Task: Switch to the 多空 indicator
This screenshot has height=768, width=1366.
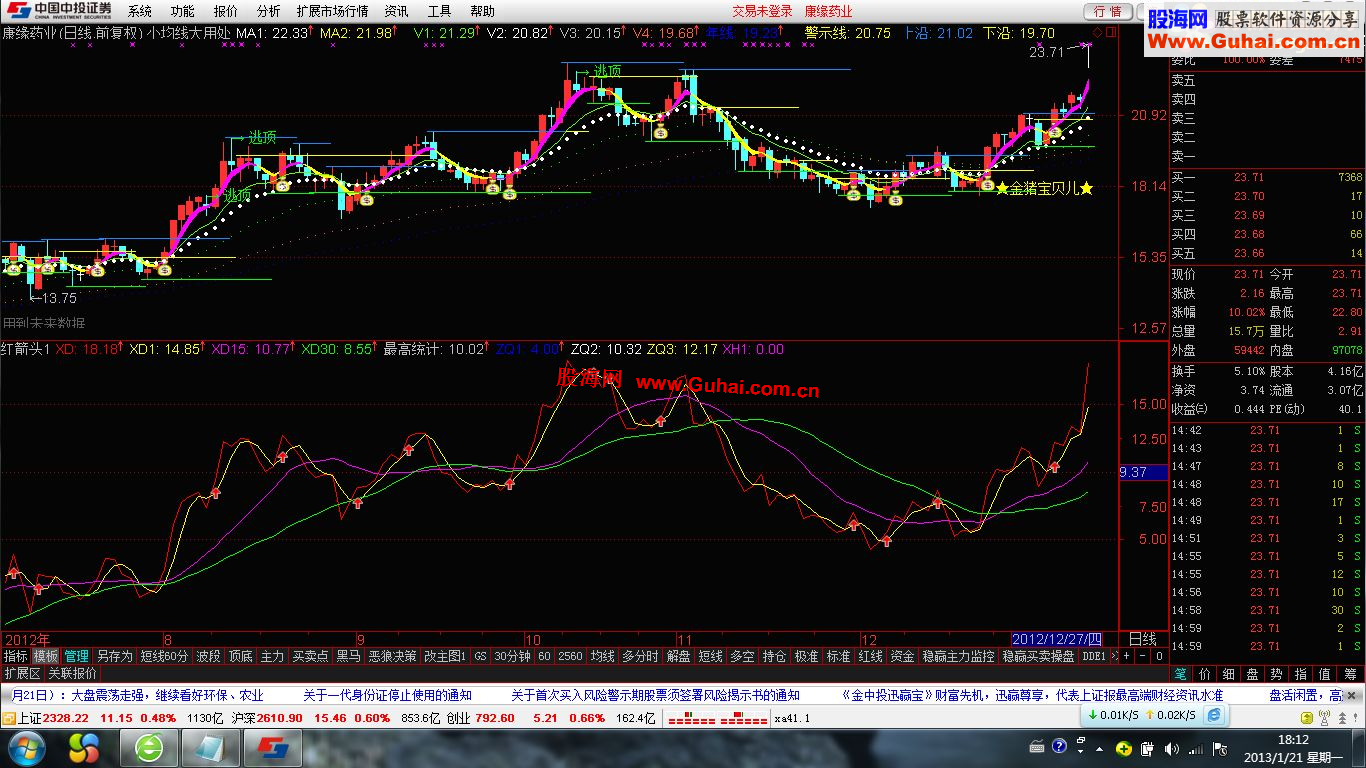Action: click(x=742, y=656)
